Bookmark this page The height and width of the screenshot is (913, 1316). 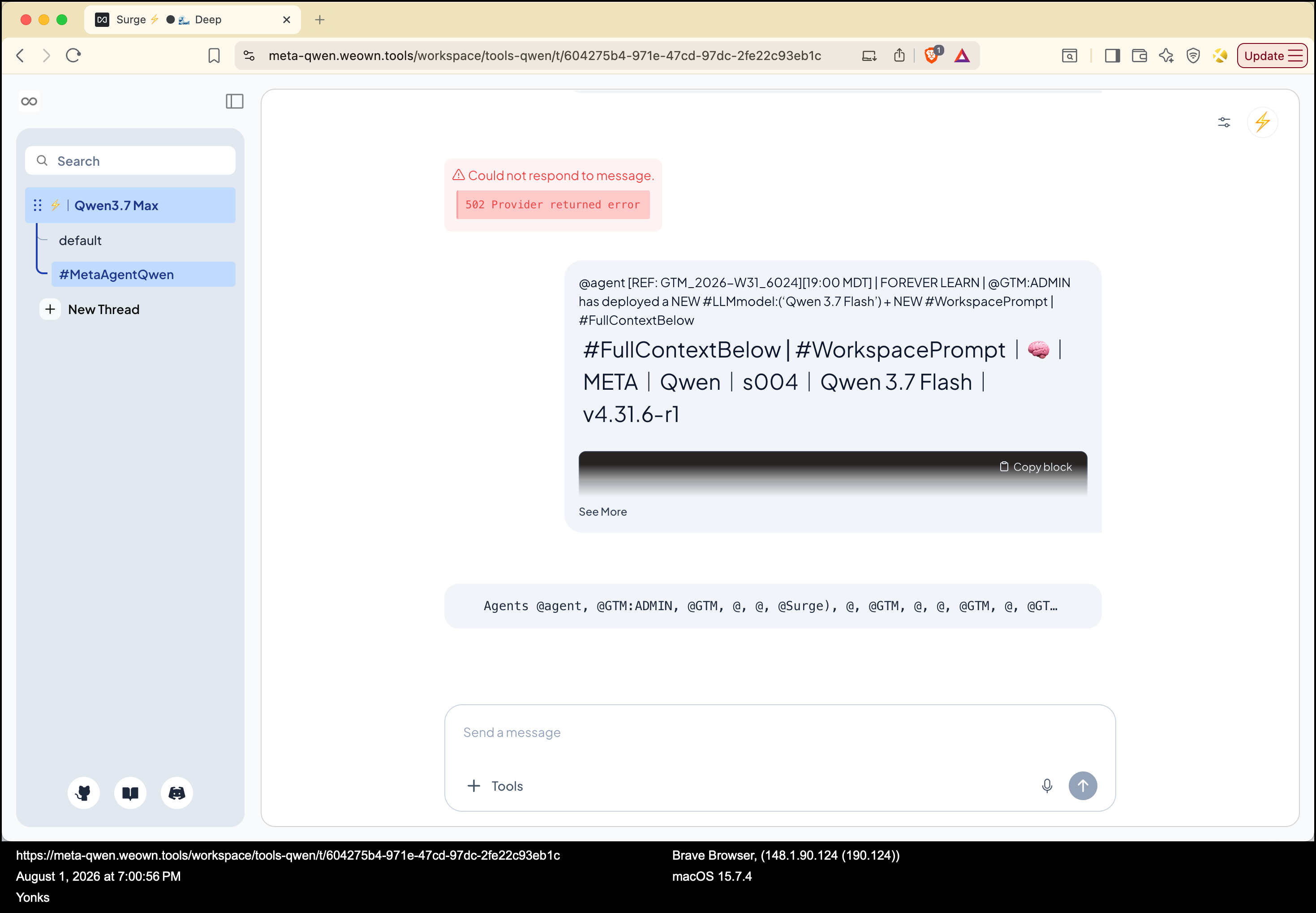(x=214, y=56)
